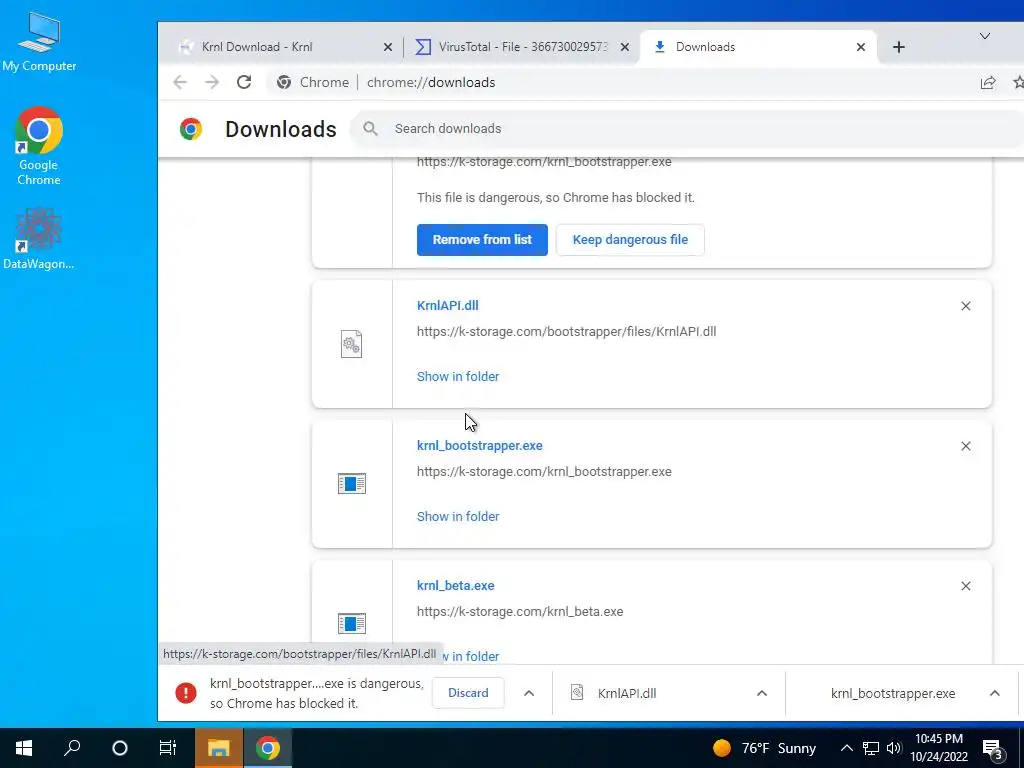Click the red danger warning icon

[185, 693]
